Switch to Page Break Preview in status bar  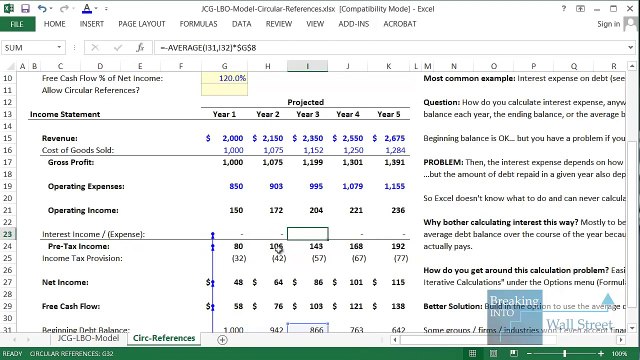(x=513, y=353)
